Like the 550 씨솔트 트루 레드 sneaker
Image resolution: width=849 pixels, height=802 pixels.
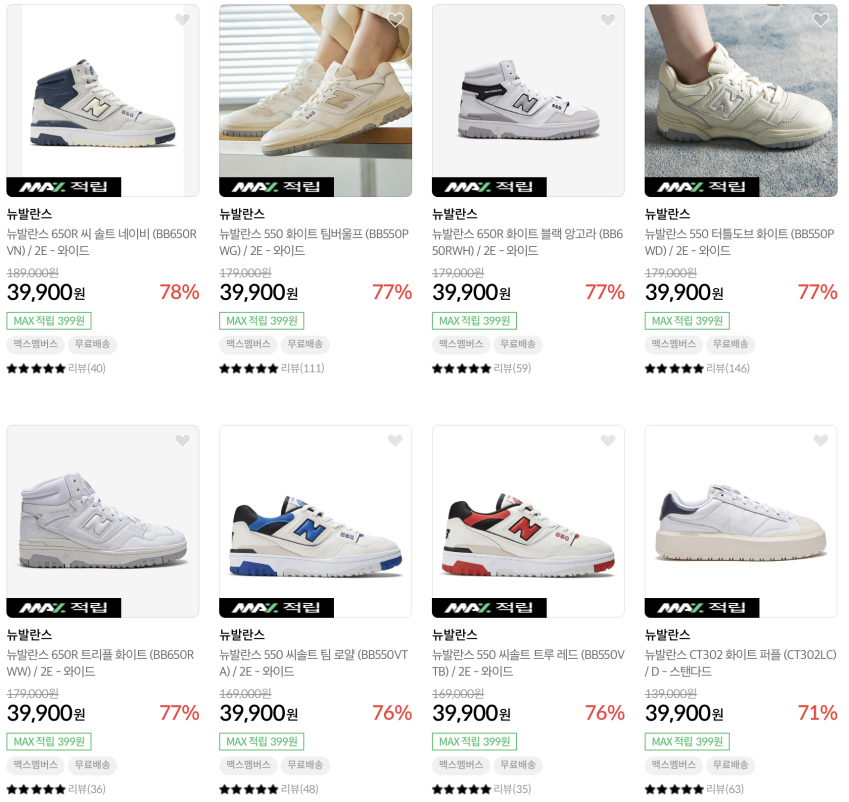(608, 441)
